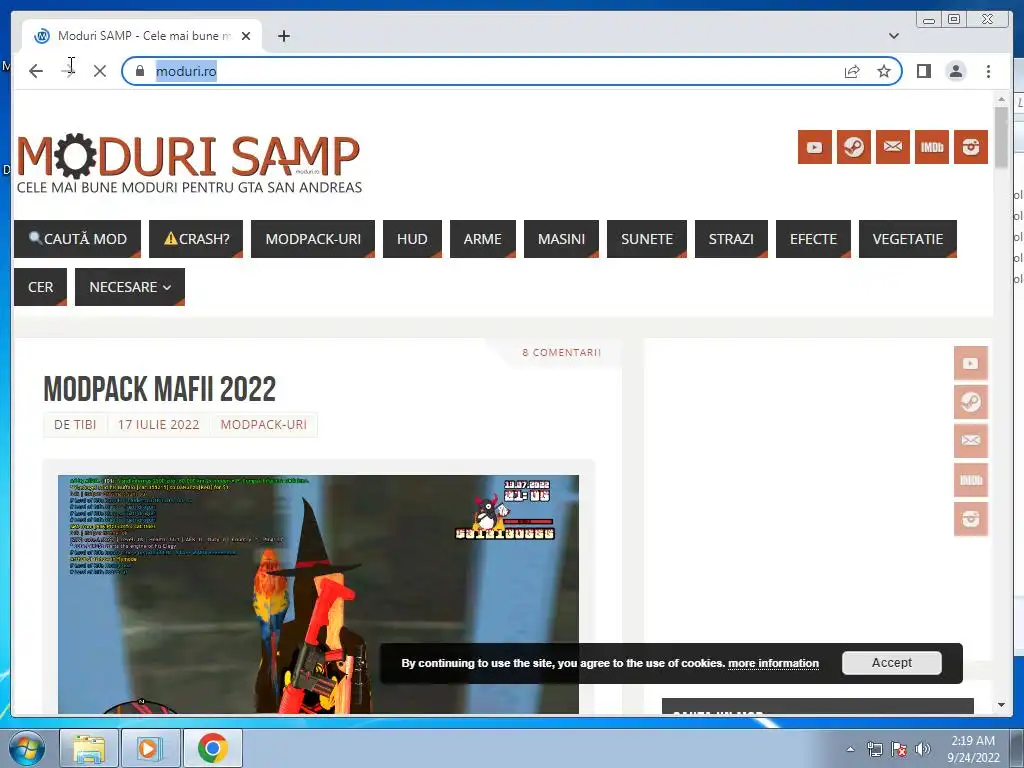Click the Moduri SAMP site logo
The height and width of the screenshot is (768, 1024).
[x=189, y=163]
